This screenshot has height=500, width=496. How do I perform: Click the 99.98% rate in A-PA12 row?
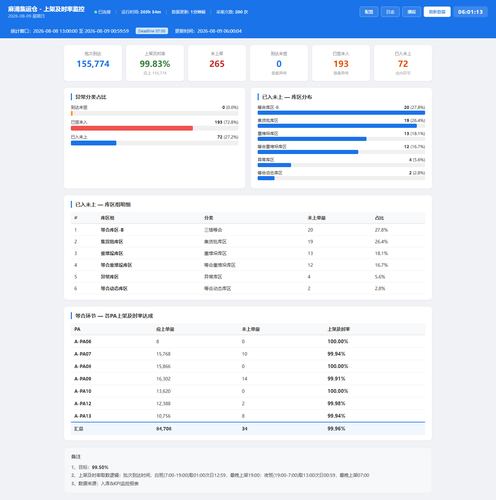tap(336, 403)
